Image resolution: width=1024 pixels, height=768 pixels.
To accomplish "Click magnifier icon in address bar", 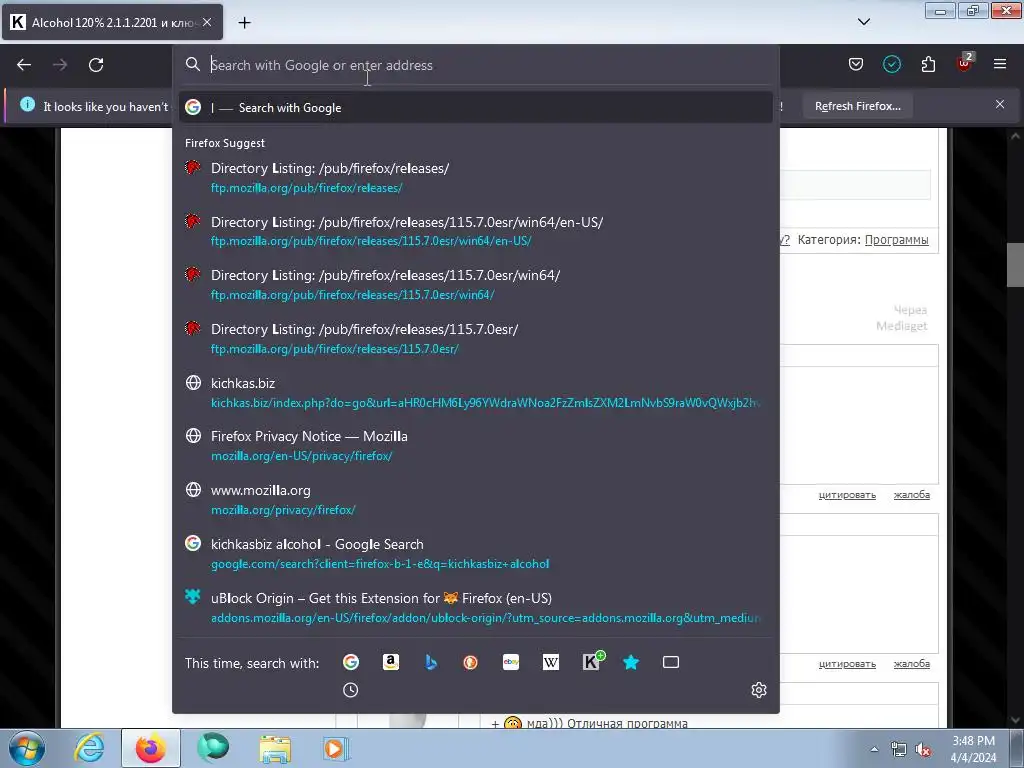I will tap(193, 64).
